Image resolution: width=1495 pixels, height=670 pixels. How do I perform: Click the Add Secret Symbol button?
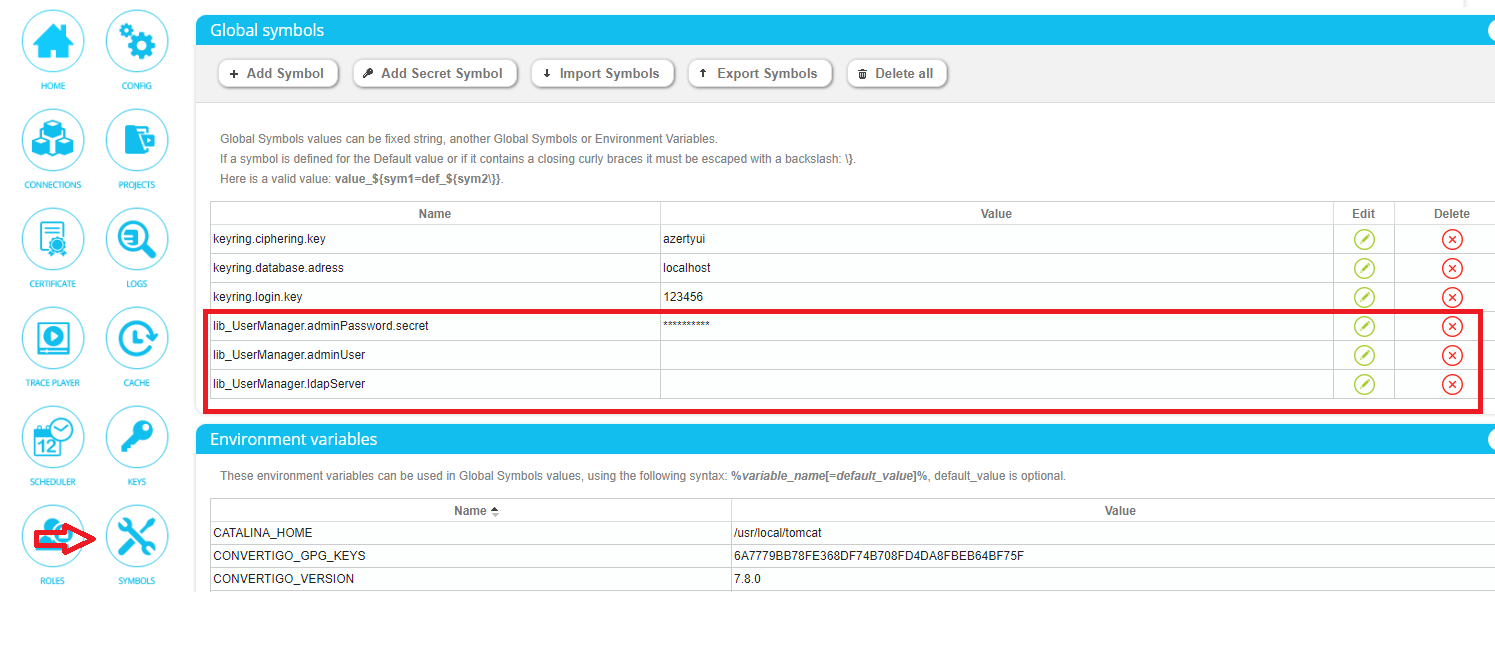click(x=434, y=73)
